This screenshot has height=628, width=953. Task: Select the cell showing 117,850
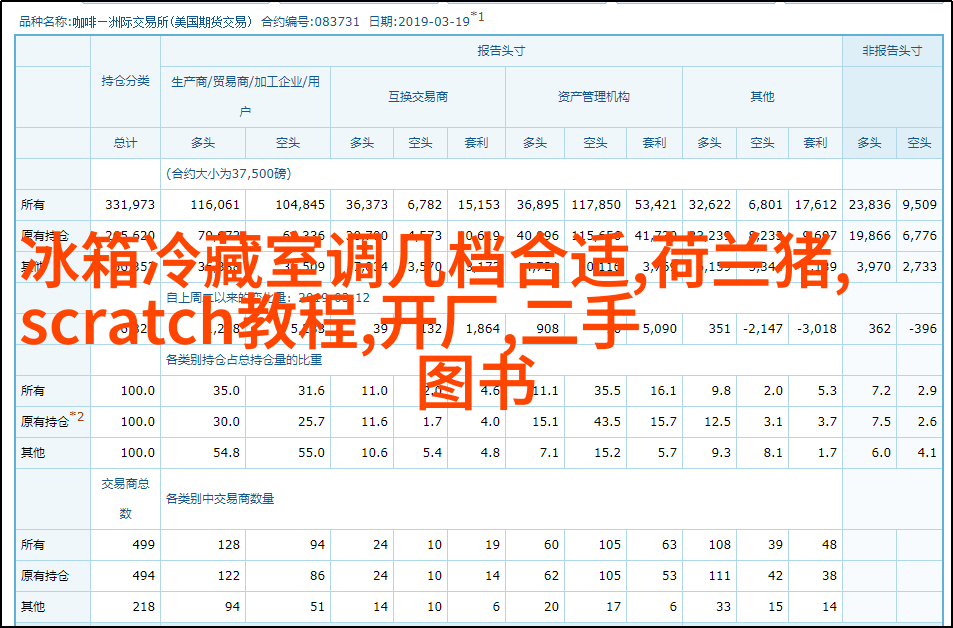click(x=596, y=204)
